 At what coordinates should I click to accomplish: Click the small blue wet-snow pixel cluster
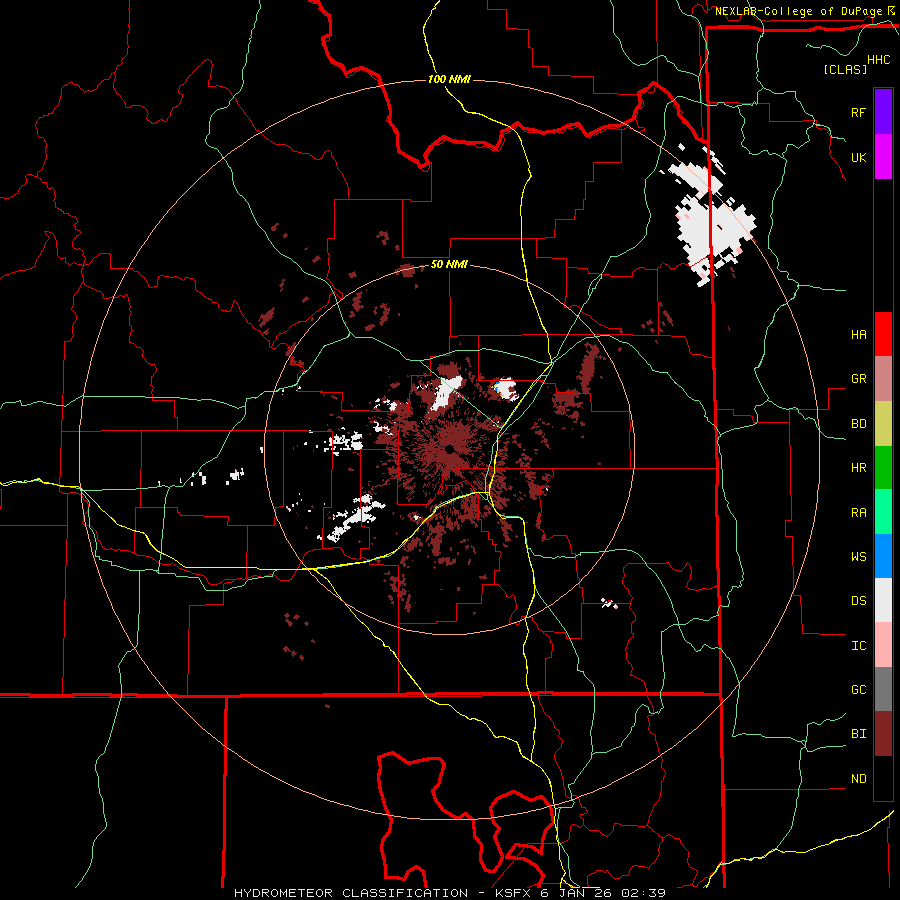(x=497, y=389)
